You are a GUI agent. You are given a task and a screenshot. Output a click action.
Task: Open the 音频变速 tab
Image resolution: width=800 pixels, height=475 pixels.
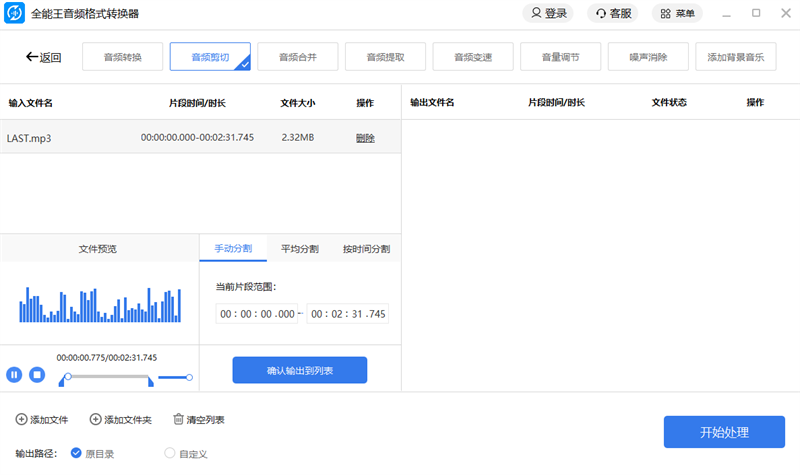(x=473, y=57)
